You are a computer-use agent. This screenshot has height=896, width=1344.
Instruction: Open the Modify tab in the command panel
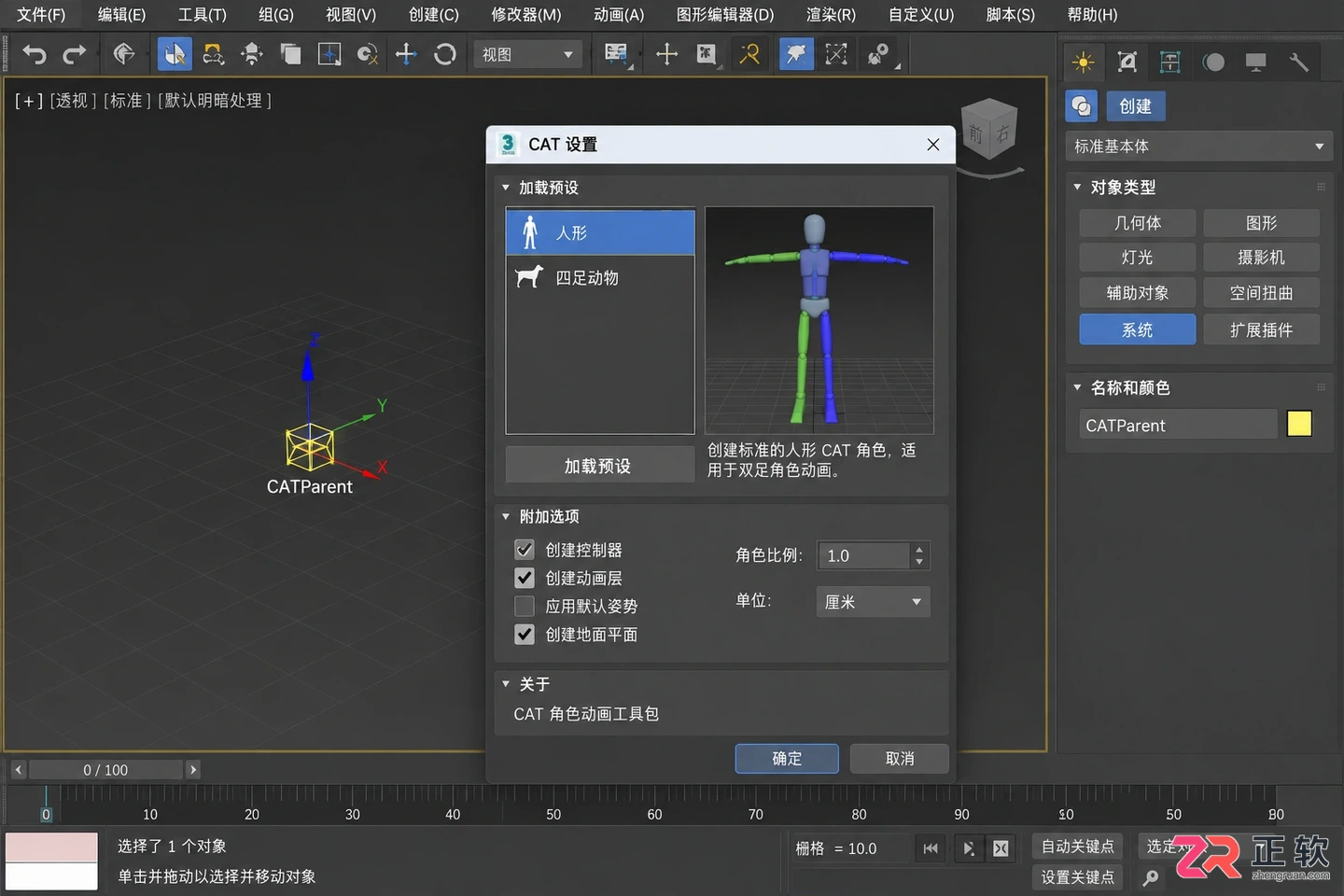(x=1127, y=63)
